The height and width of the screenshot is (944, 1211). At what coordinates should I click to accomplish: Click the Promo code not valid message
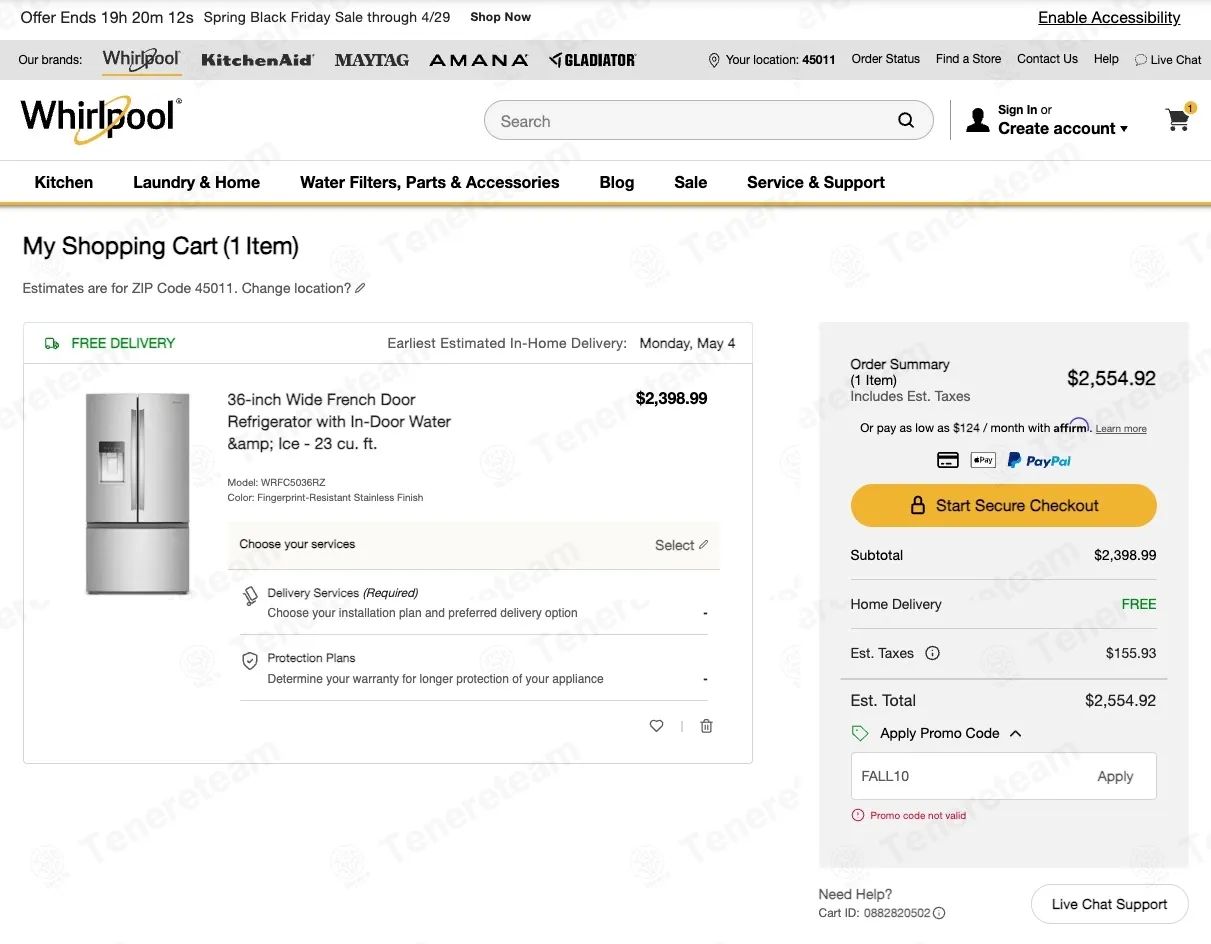point(918,816)
